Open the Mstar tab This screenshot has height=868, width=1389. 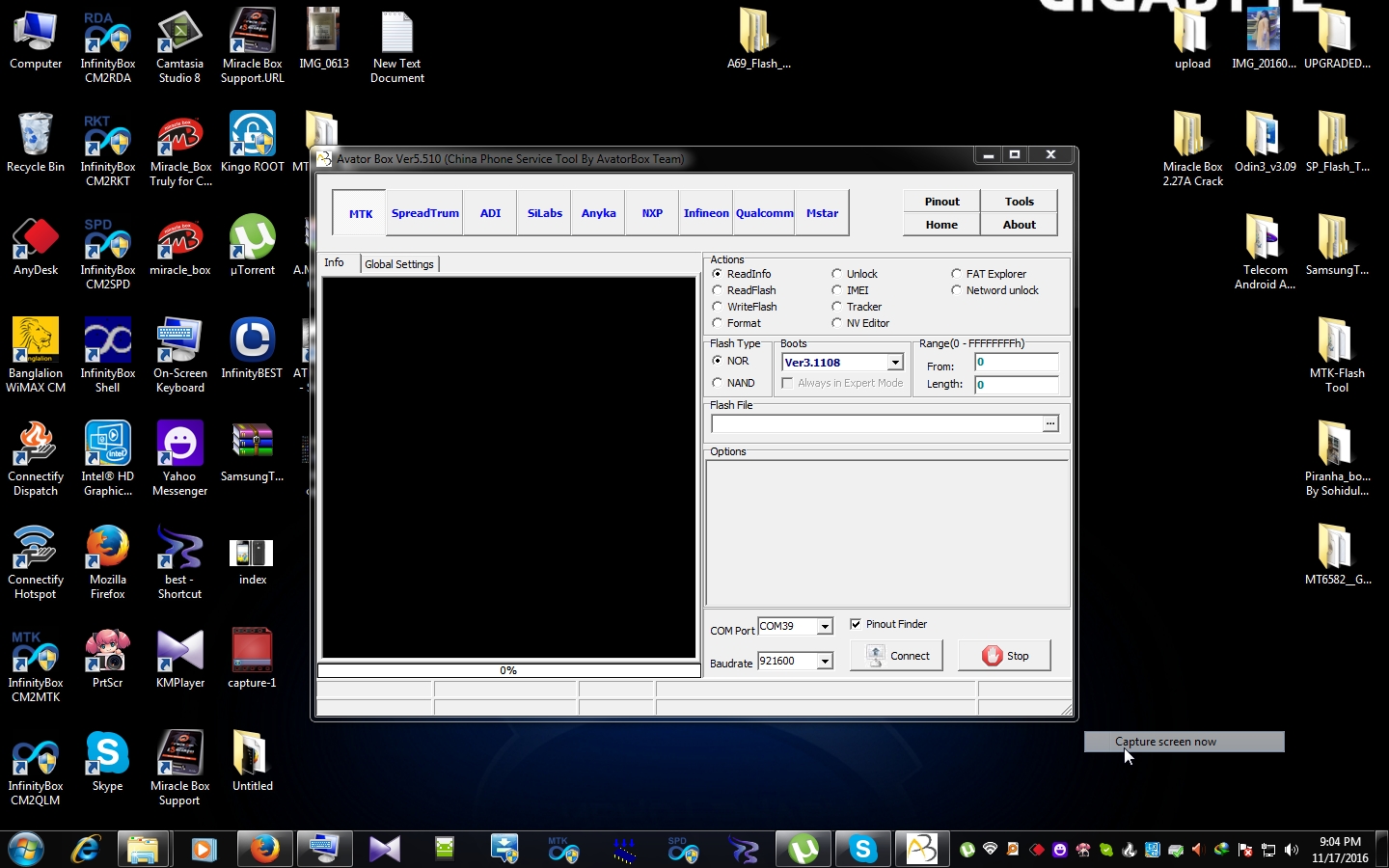(x=822, y=213)
